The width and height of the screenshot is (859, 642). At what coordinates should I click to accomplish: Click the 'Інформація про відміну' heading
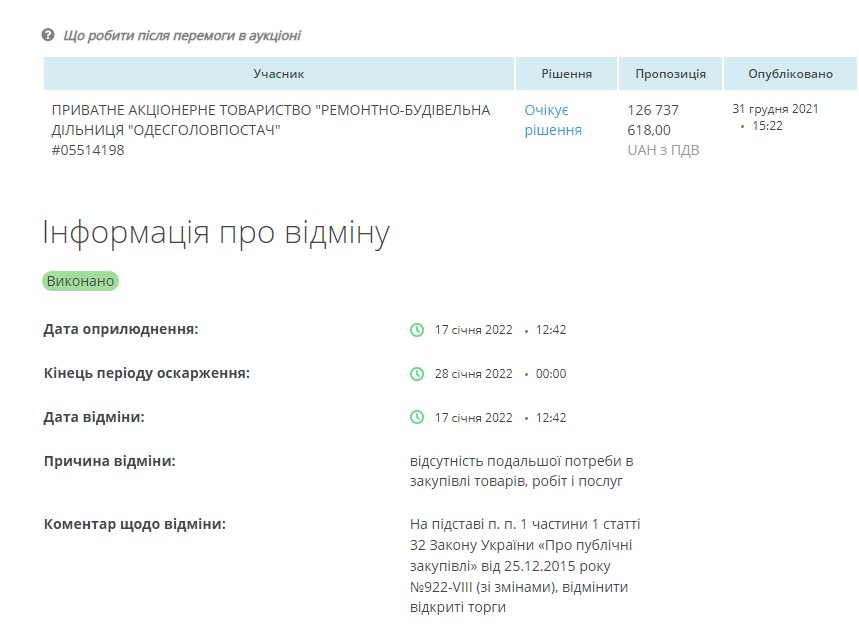(216, 233)
